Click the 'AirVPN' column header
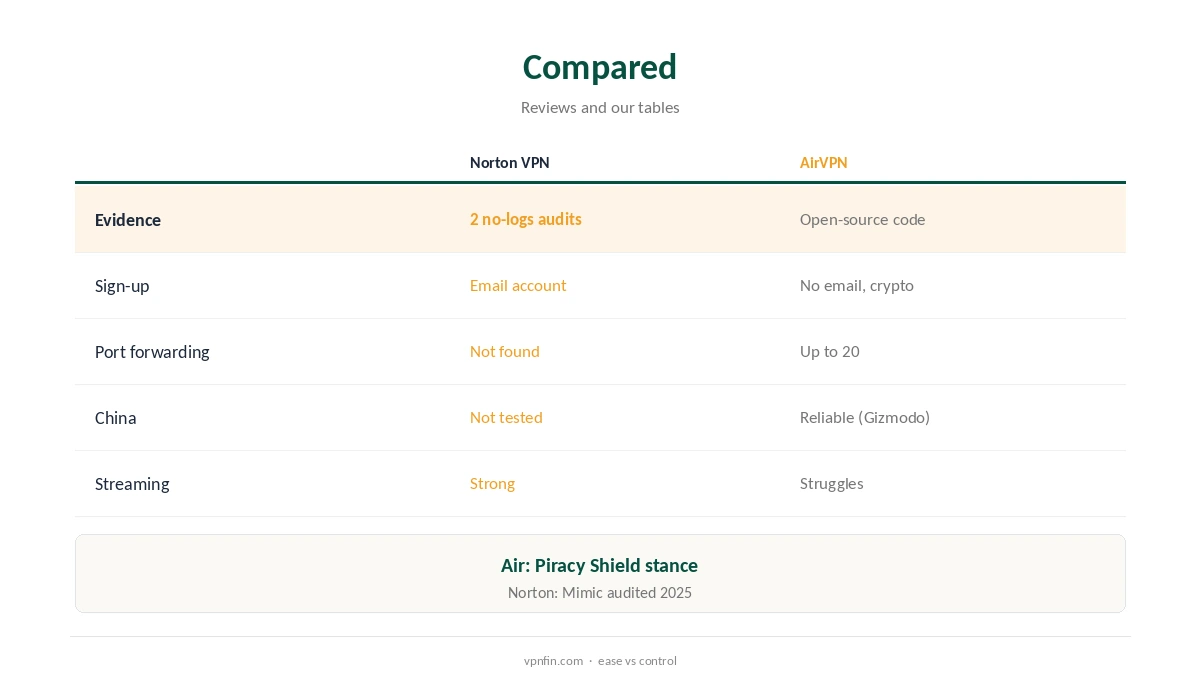The image size is (1200, 680). coord(823,163)
